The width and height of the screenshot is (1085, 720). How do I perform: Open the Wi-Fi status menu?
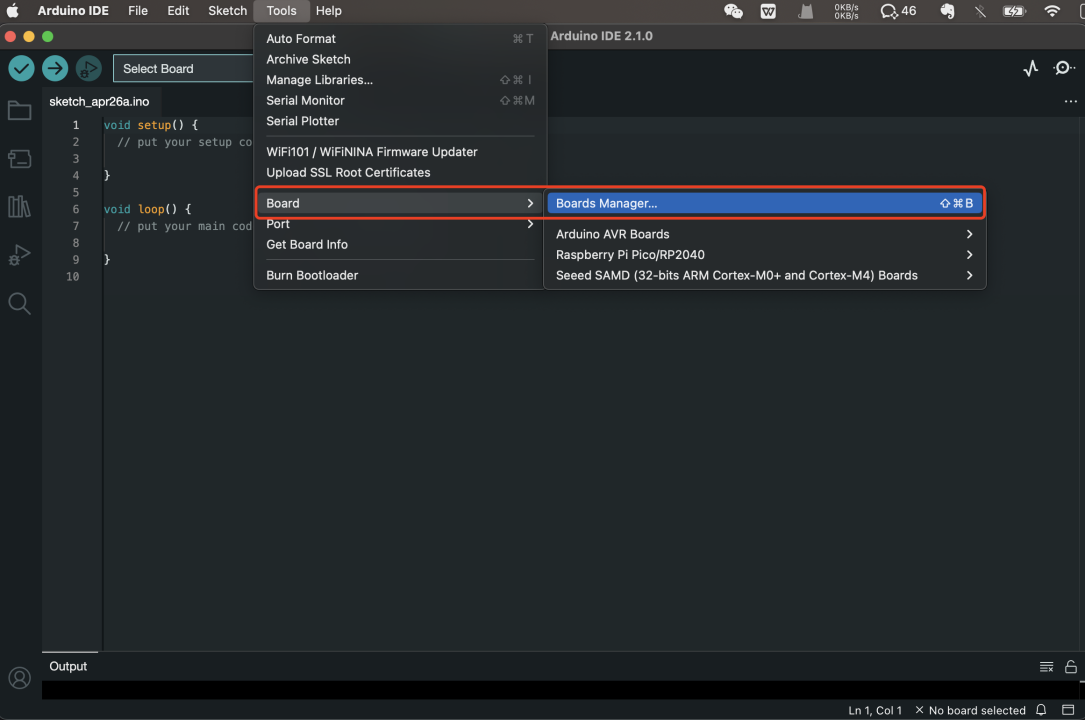pyautogui.click(x=1052, y=10)
